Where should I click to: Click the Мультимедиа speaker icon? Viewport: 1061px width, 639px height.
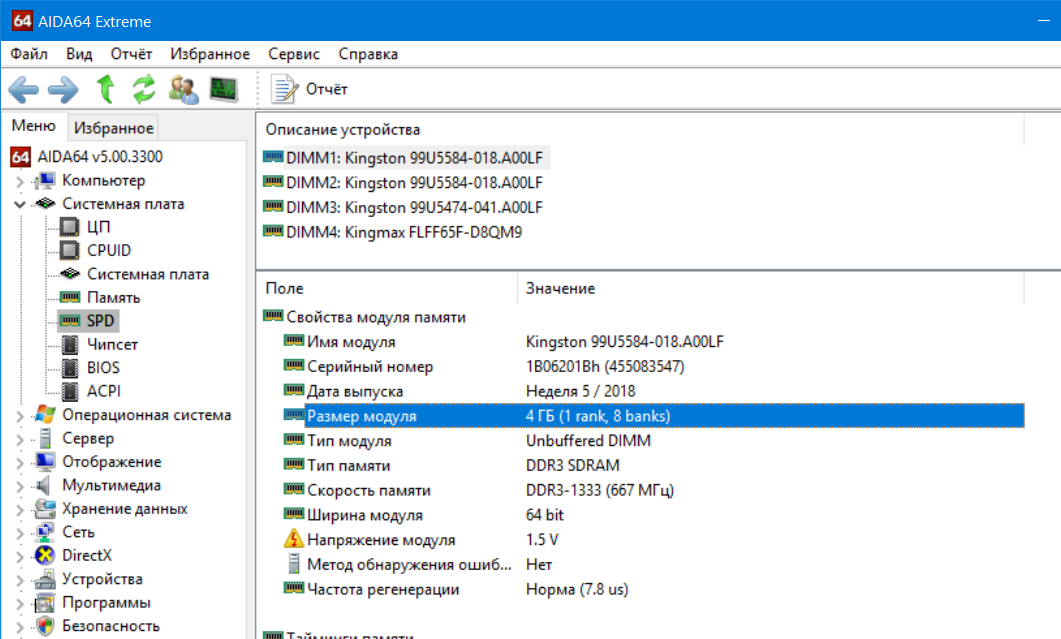(x=44, y=485)
